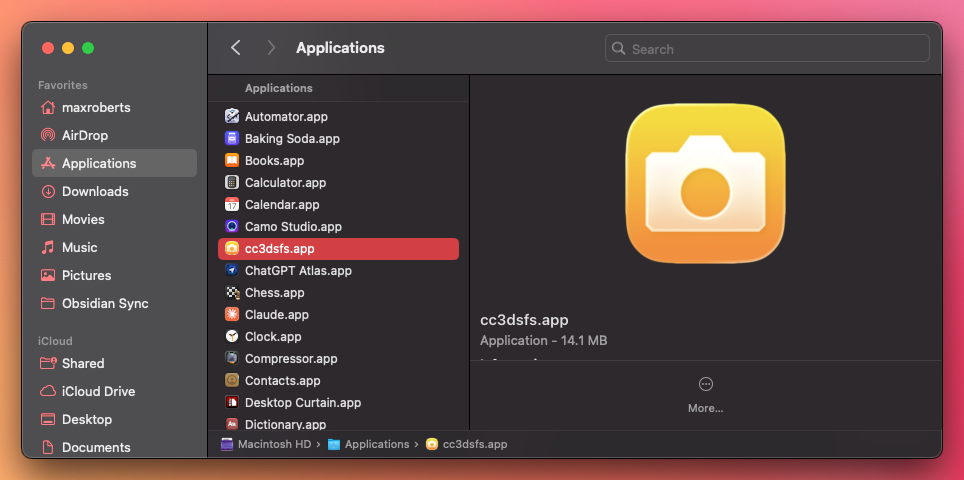The image size is (964, 480).
Task: Open AirDrop in the sidebar
Action: pyautogui.click(x=84, y=135)
